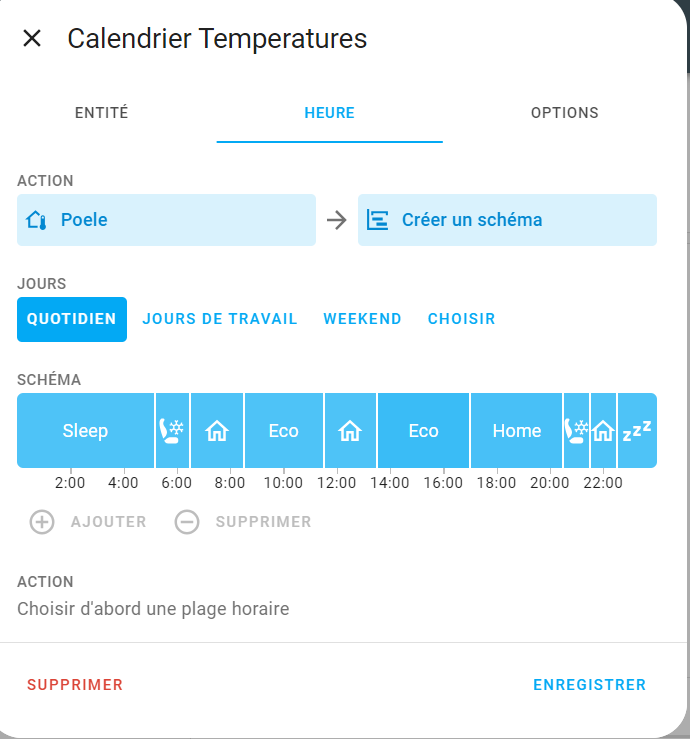
Task: Select the home slot at 12:00
Action: click(x=350, y=431)
